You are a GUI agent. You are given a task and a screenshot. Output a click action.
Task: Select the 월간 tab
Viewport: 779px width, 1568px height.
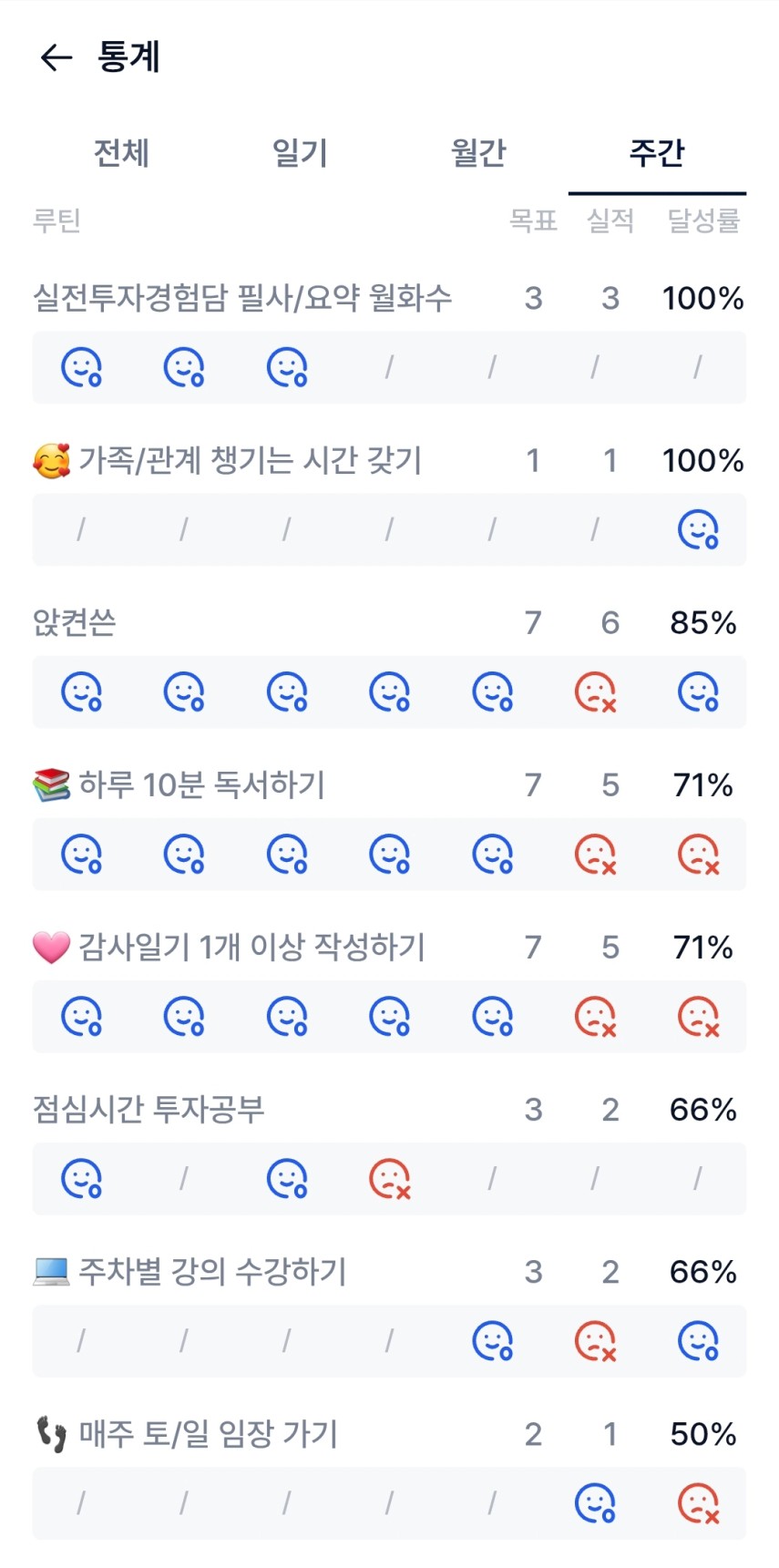[x=478, y=152]
